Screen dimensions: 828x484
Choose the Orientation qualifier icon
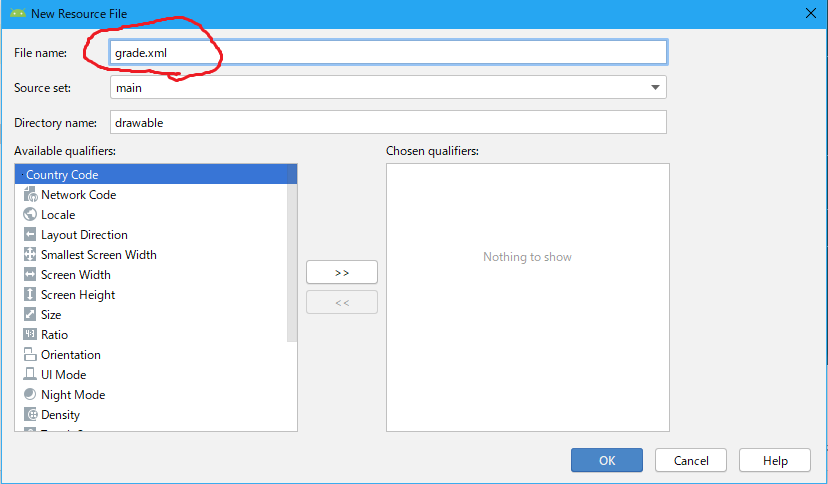click(30, 354)
